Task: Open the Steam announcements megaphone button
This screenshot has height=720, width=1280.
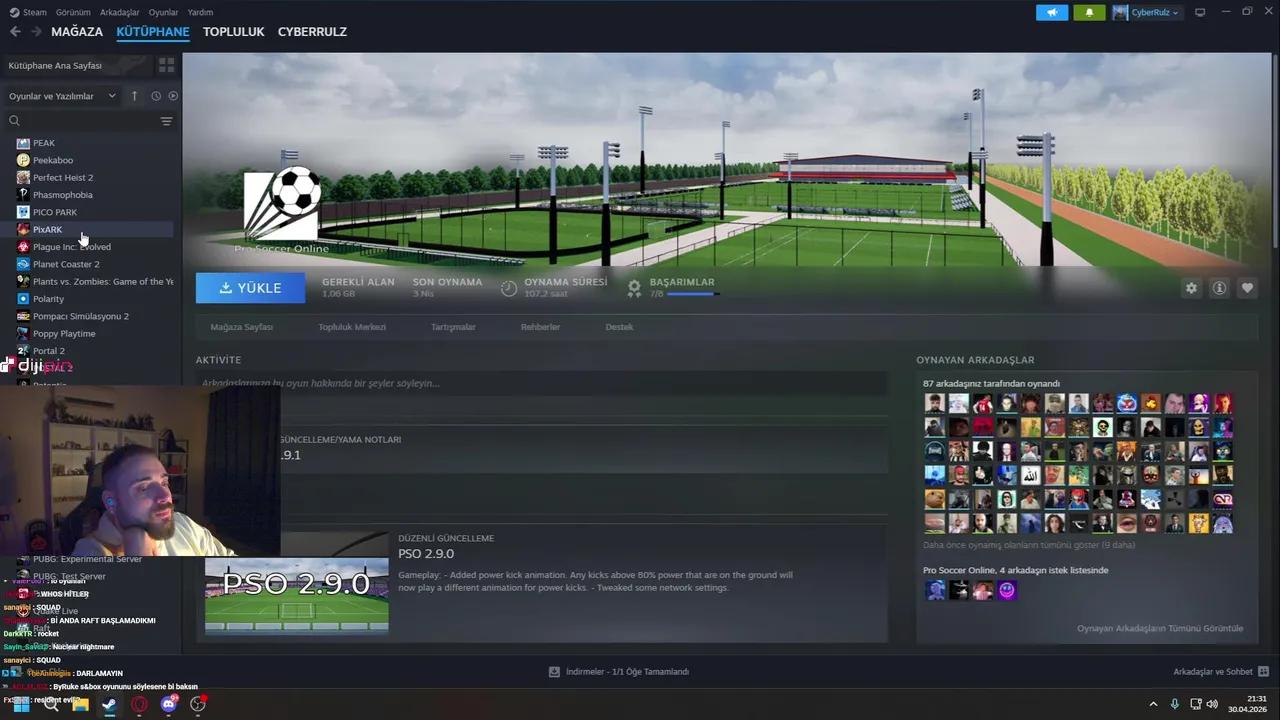Action: (x=1052, y=12)
